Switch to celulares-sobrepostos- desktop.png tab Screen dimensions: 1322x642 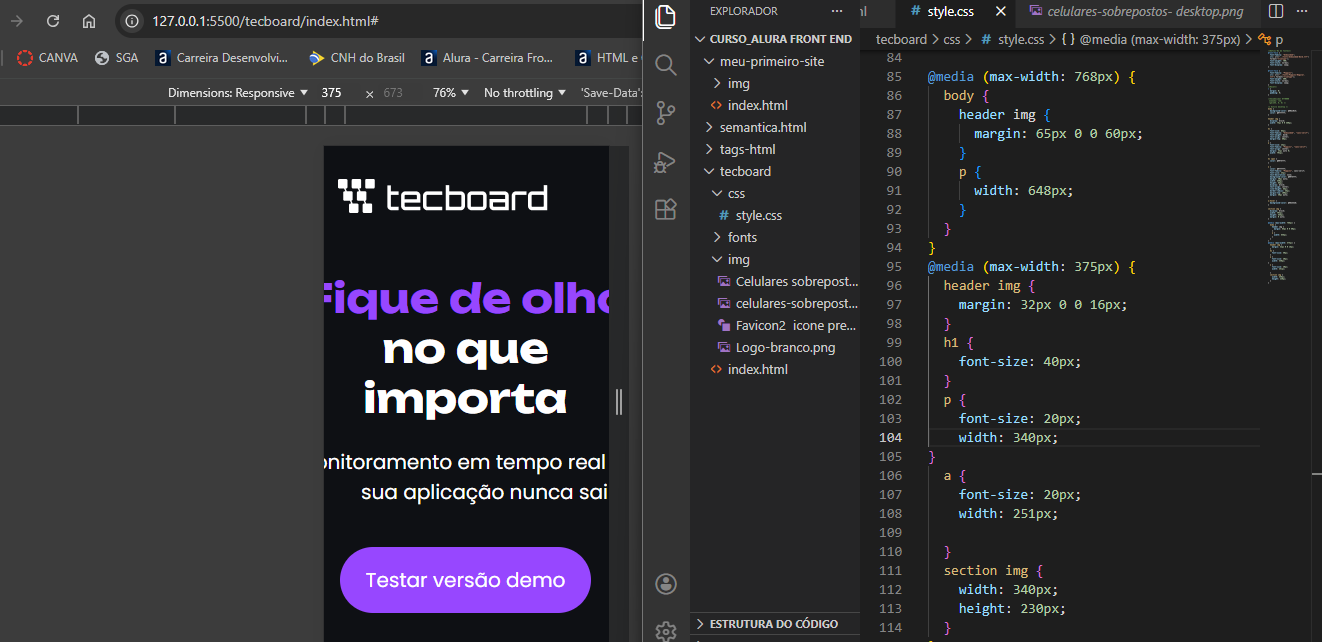1136,12
